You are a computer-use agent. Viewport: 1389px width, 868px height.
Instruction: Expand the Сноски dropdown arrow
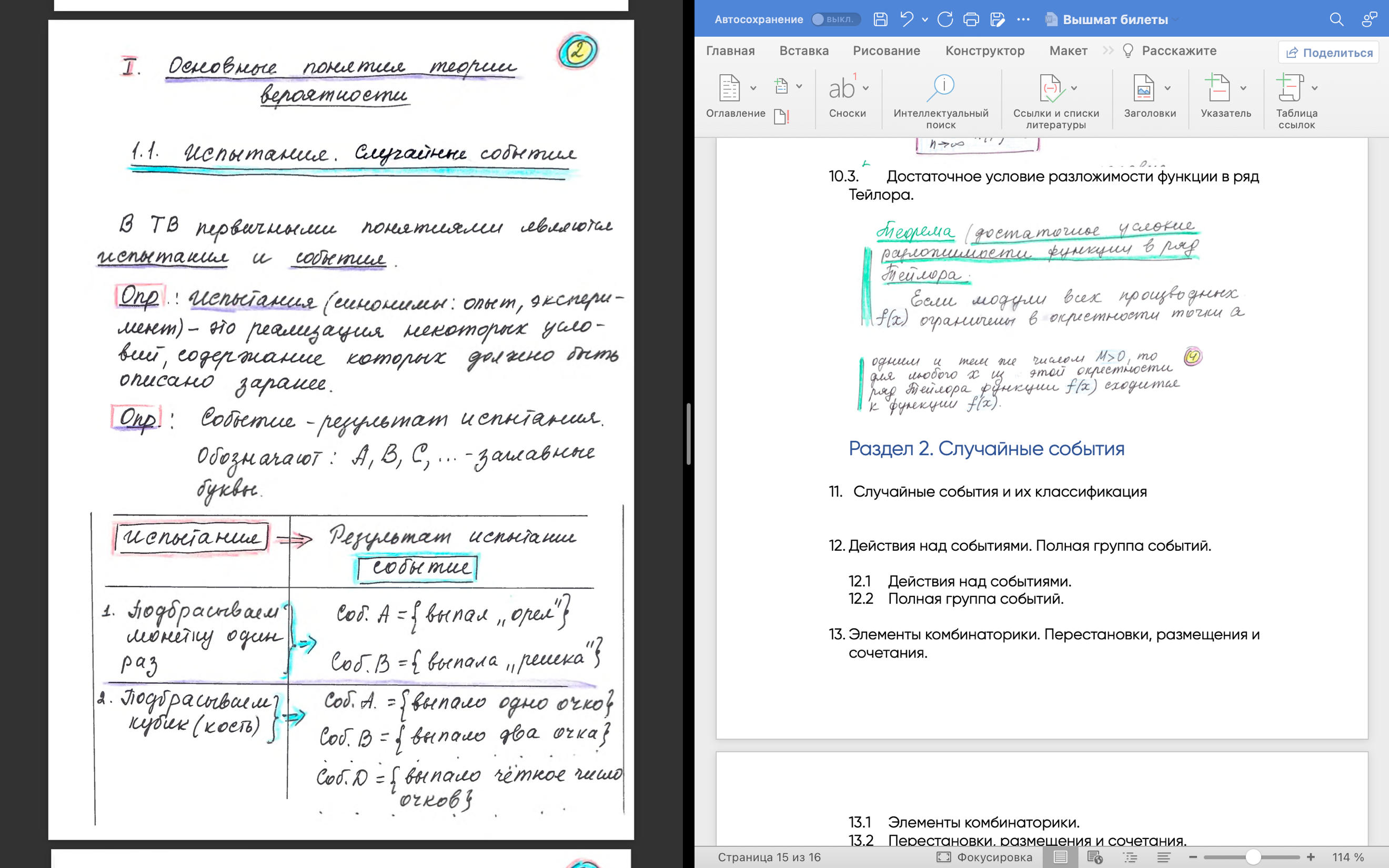865,88
